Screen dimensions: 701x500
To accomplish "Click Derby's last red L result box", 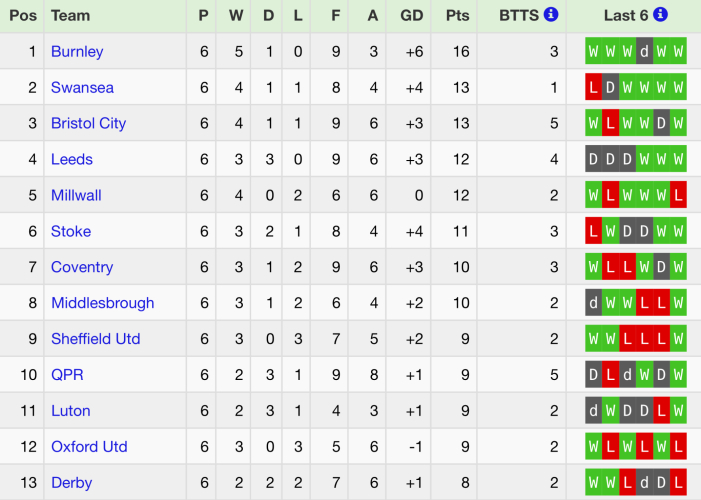I will tap(679, 483).
